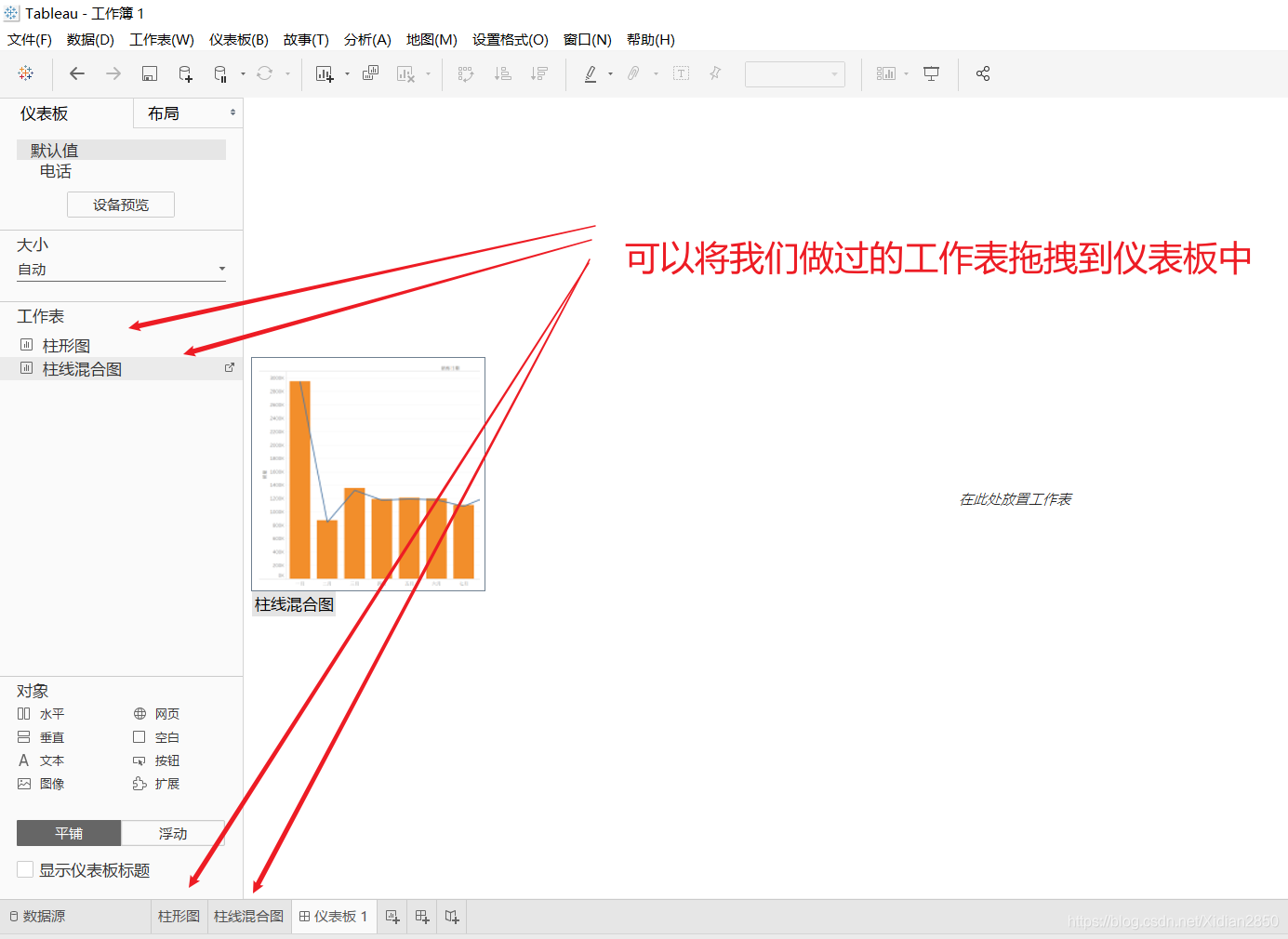The width and height of the screenshot is (1288, 939).
Task: Open the empty fit selector combo box
Action: [795, 74]
